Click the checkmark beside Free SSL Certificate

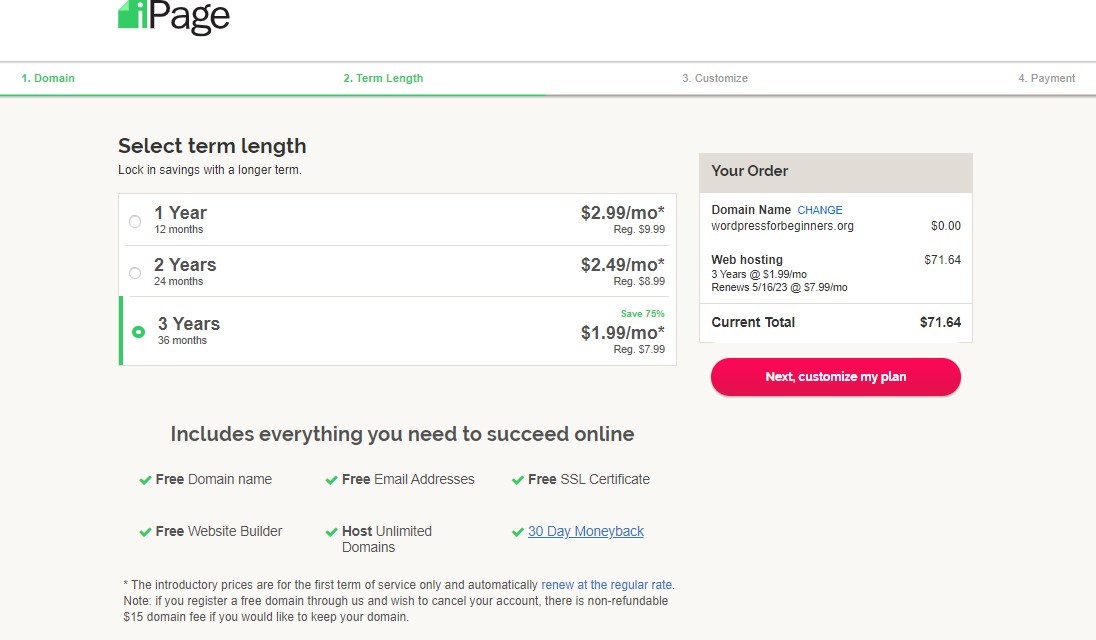tap(518, 480)
